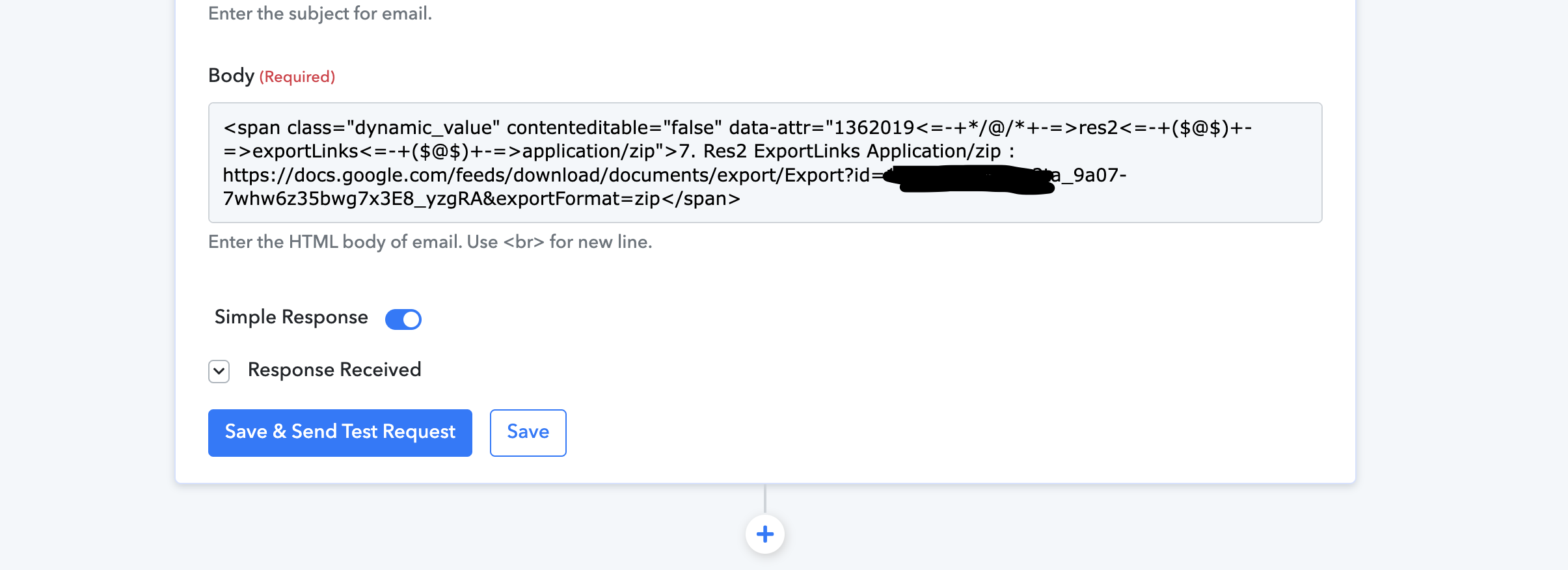Click the blacked-out ID scribble in body
1568x570 pixels.
click(969, 179)
